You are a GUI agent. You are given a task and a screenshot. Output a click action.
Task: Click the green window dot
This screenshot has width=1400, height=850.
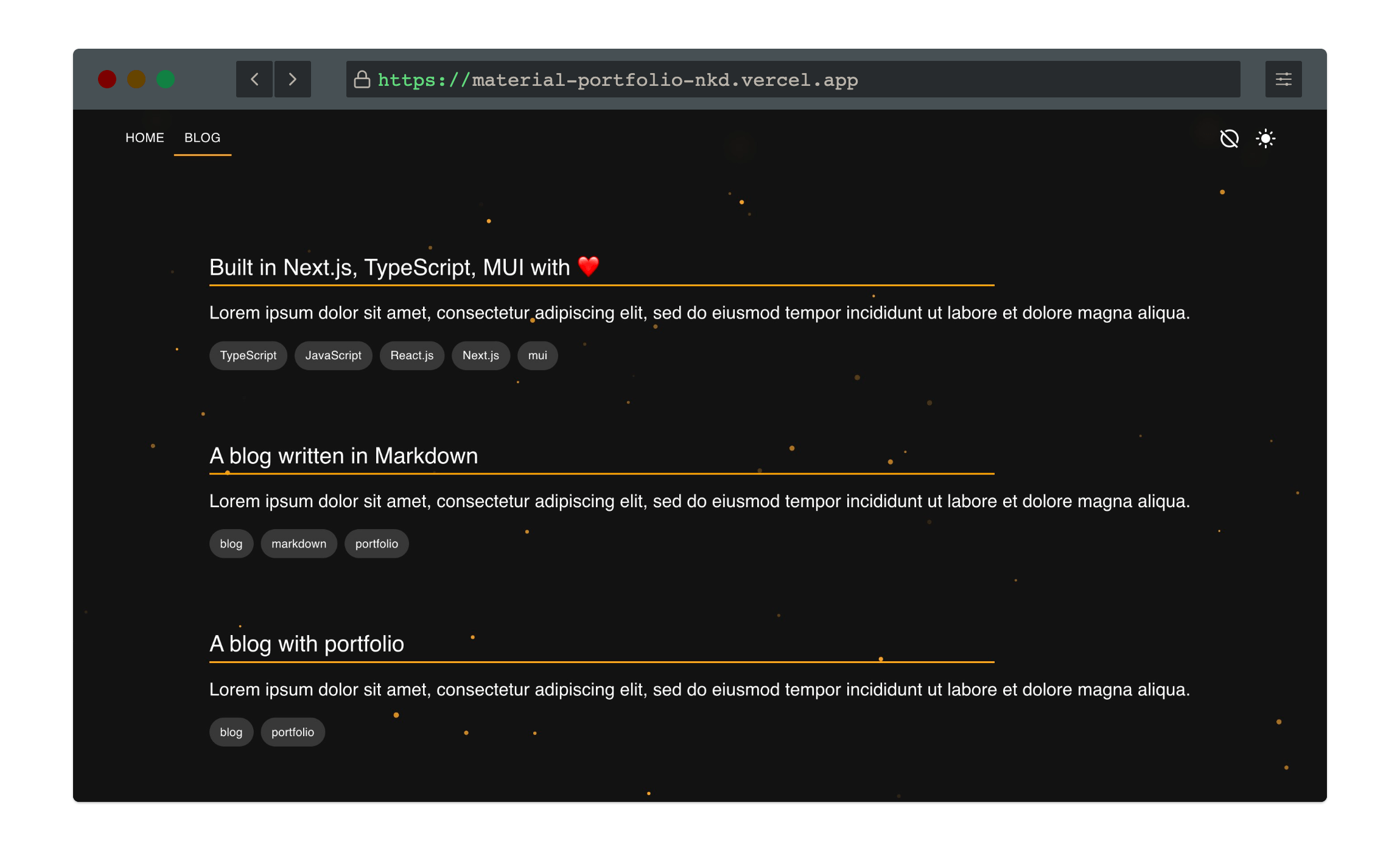pos(166,79)
